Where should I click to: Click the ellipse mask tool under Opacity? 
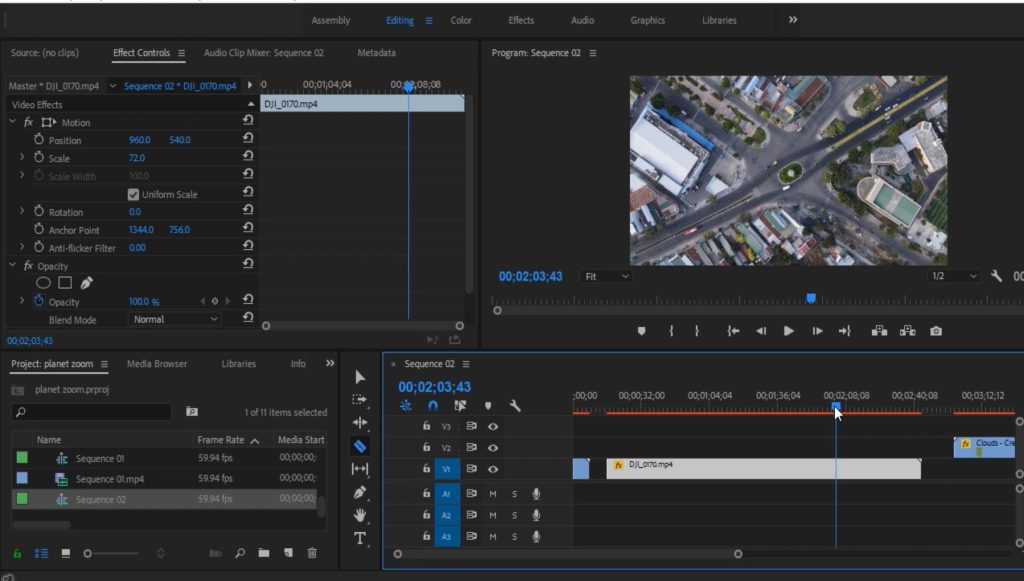43,283
